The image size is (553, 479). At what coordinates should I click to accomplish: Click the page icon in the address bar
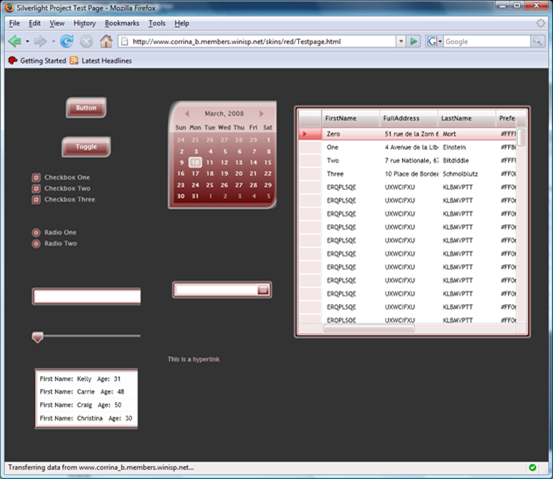(x=124, y=42)
